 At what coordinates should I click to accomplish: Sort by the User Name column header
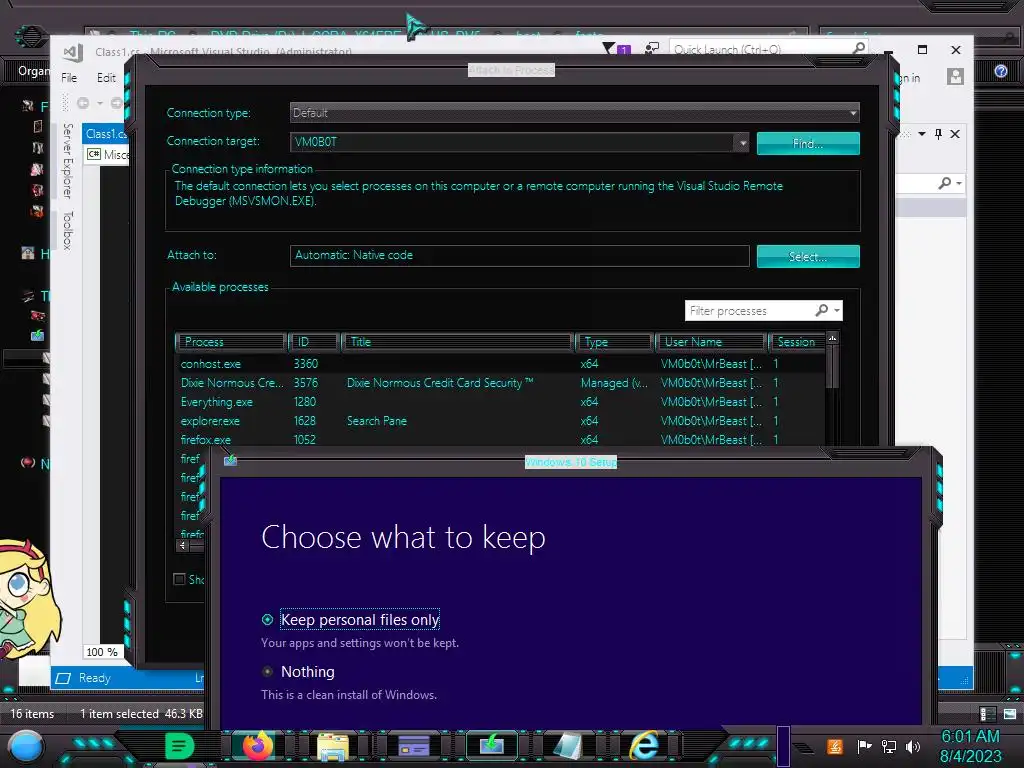pos(711,342)
